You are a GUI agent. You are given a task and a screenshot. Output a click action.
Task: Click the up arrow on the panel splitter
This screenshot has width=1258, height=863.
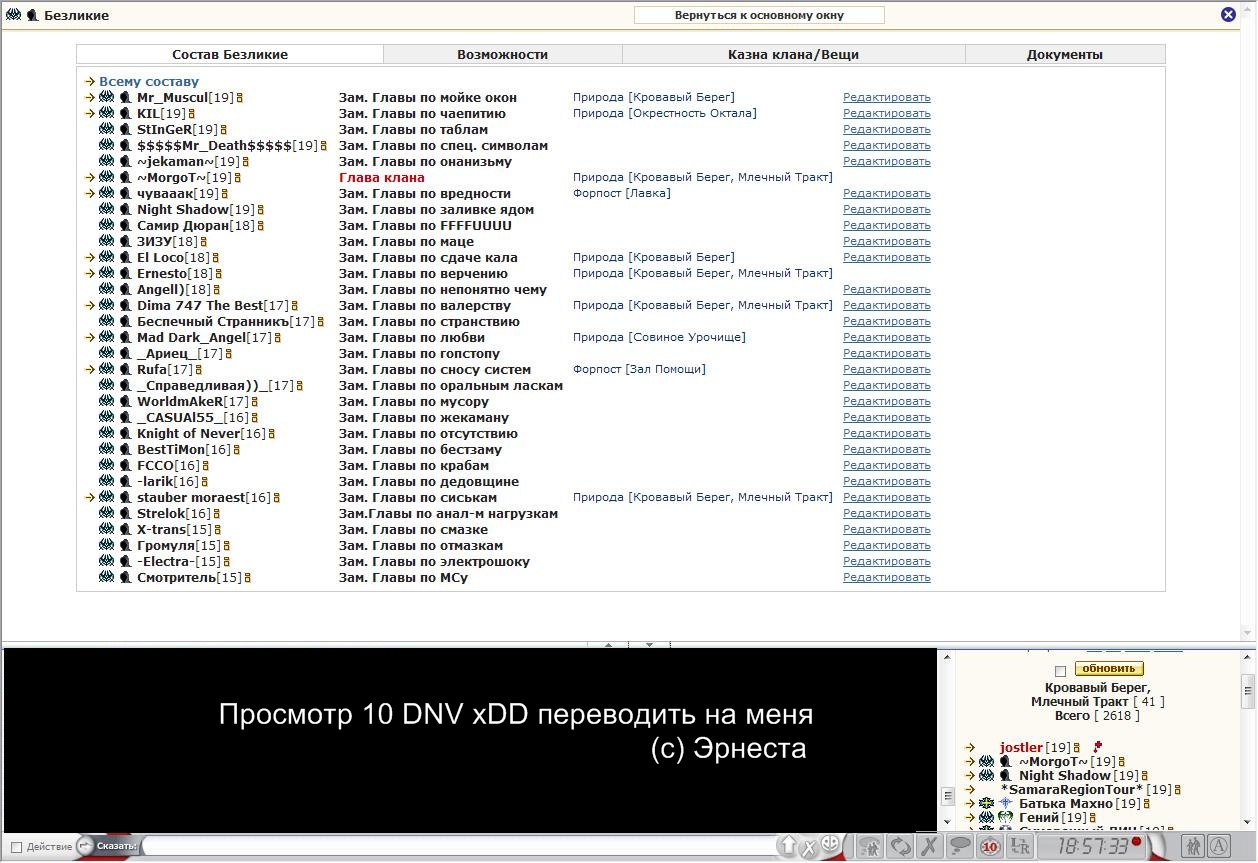[608, 645]
